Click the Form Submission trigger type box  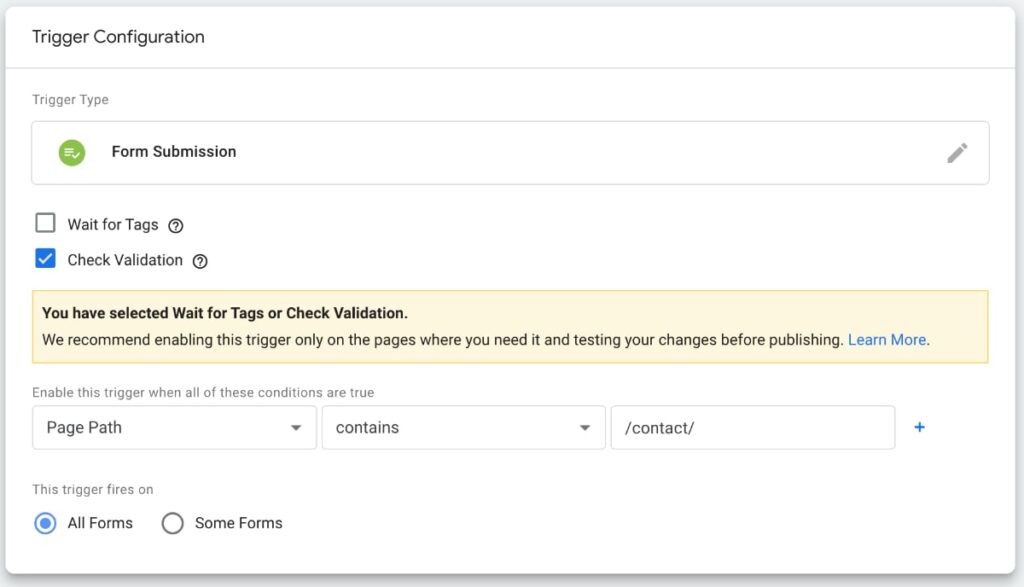pos(510,153)
